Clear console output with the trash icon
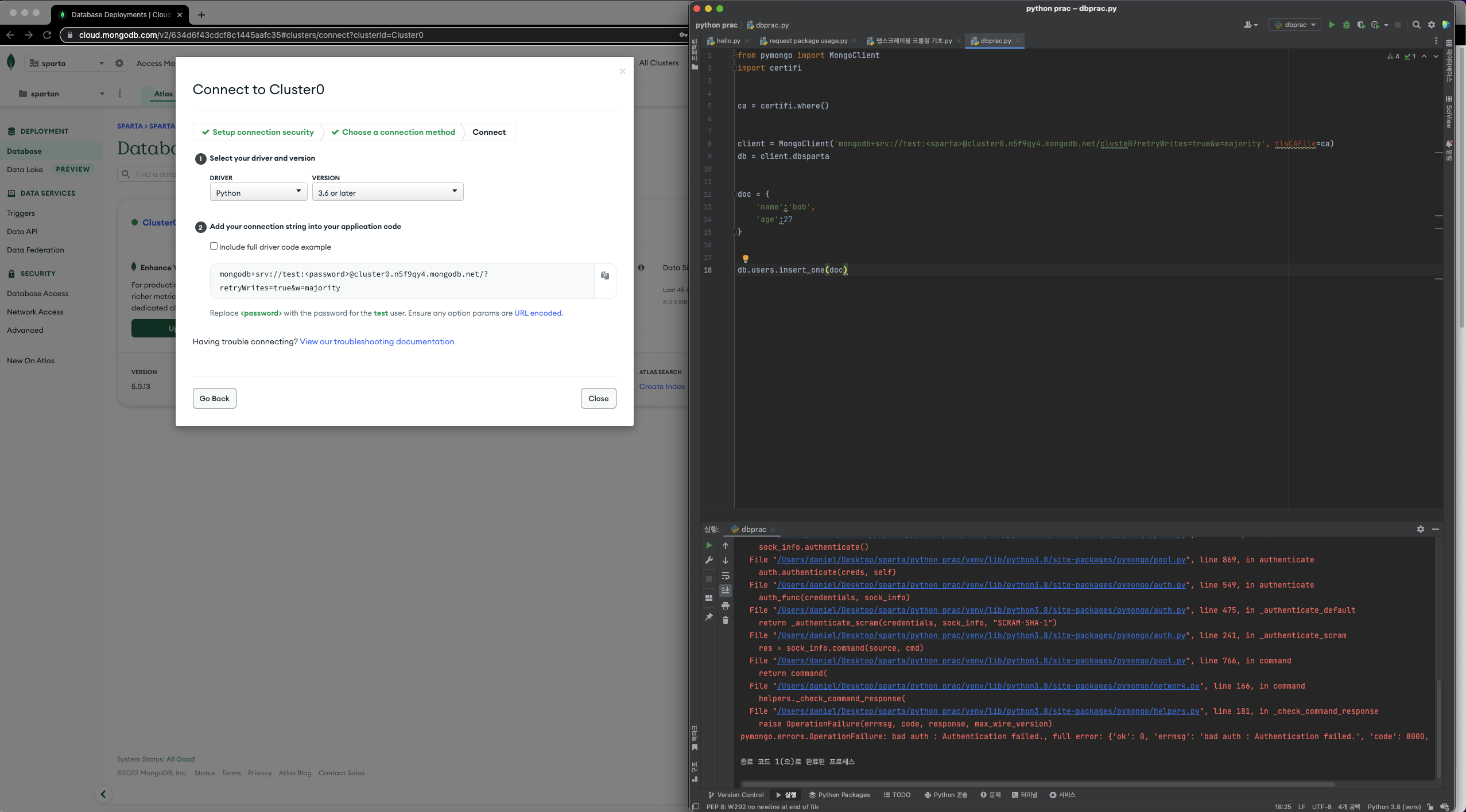 tap(726, 620)
